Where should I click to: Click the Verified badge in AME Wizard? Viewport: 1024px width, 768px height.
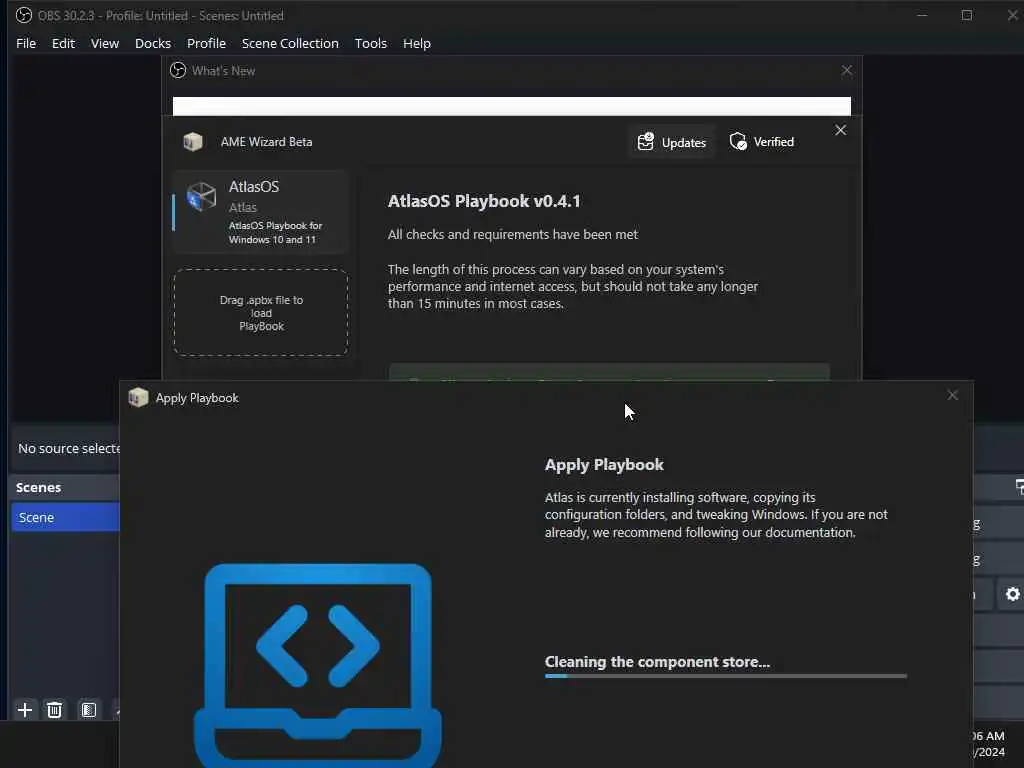[762, 142]
